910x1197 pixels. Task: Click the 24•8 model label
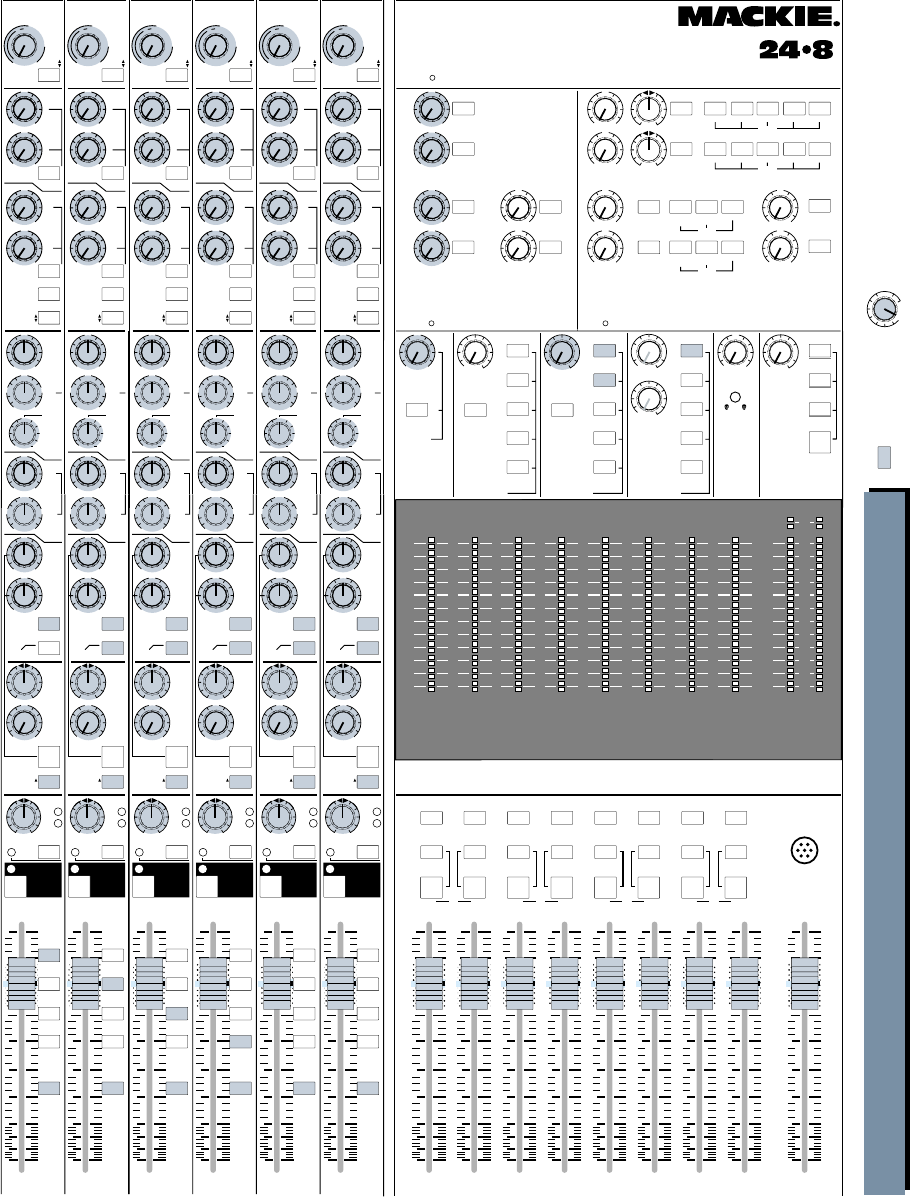click(x=795, y=50)
